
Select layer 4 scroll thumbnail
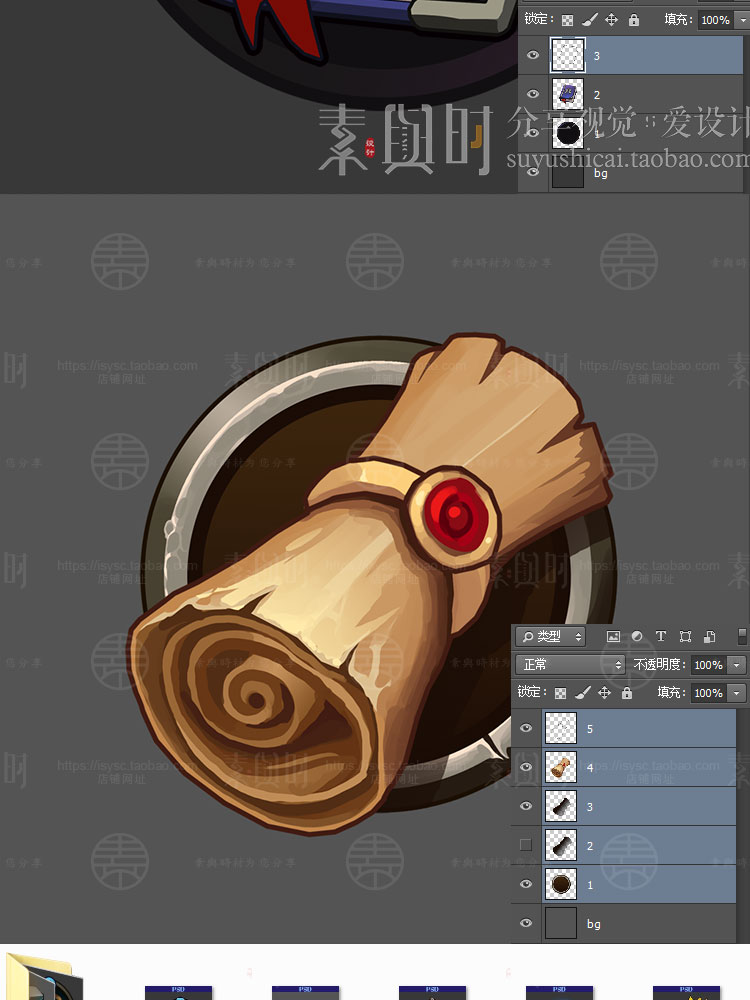561,767
